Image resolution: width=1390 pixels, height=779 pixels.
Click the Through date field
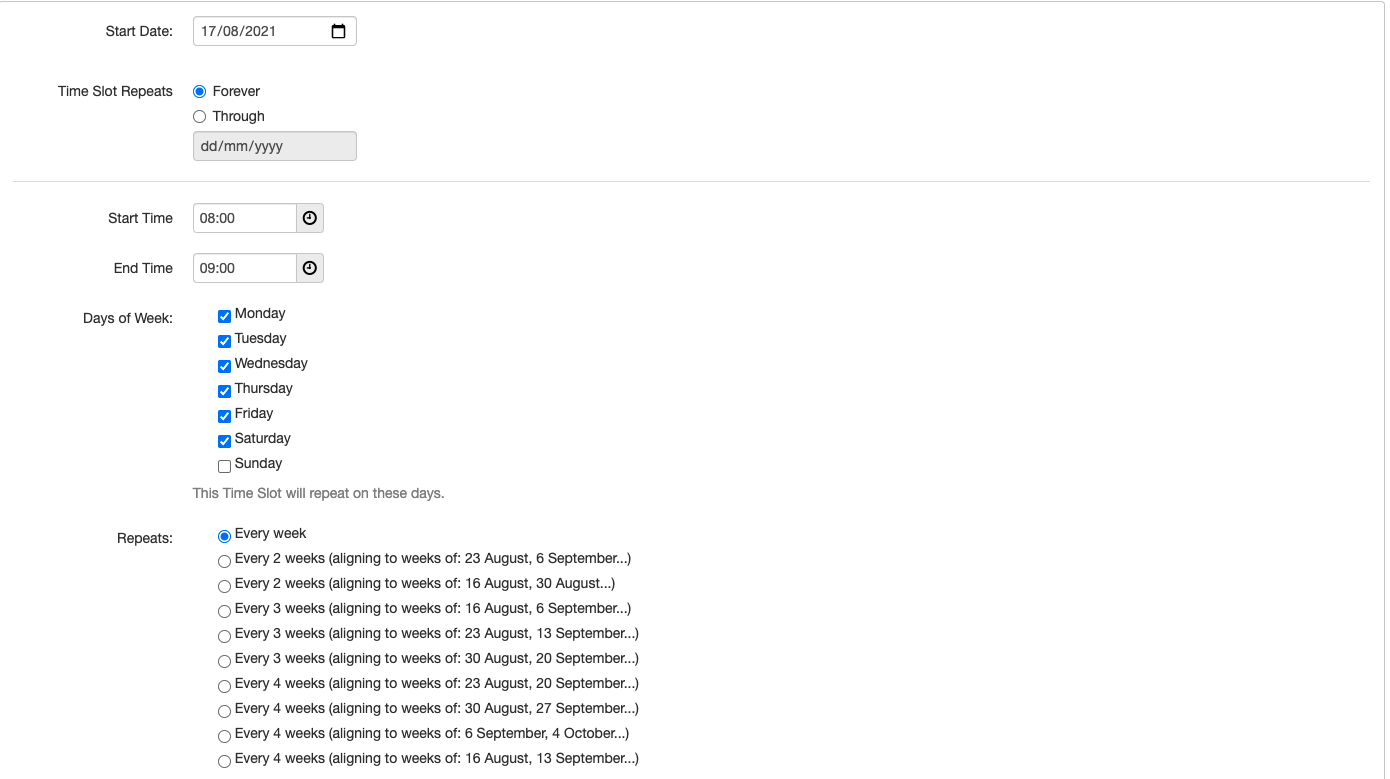click(x=274, y=146)
